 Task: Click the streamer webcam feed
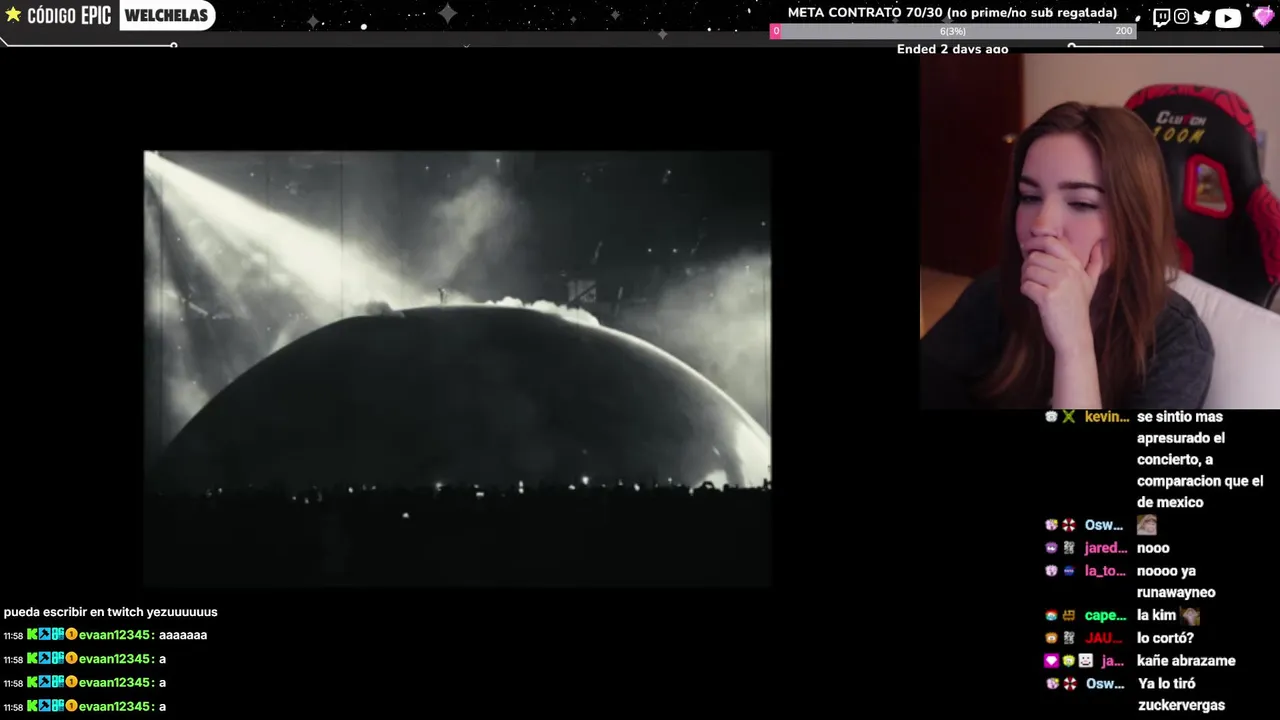(1100, 232)
